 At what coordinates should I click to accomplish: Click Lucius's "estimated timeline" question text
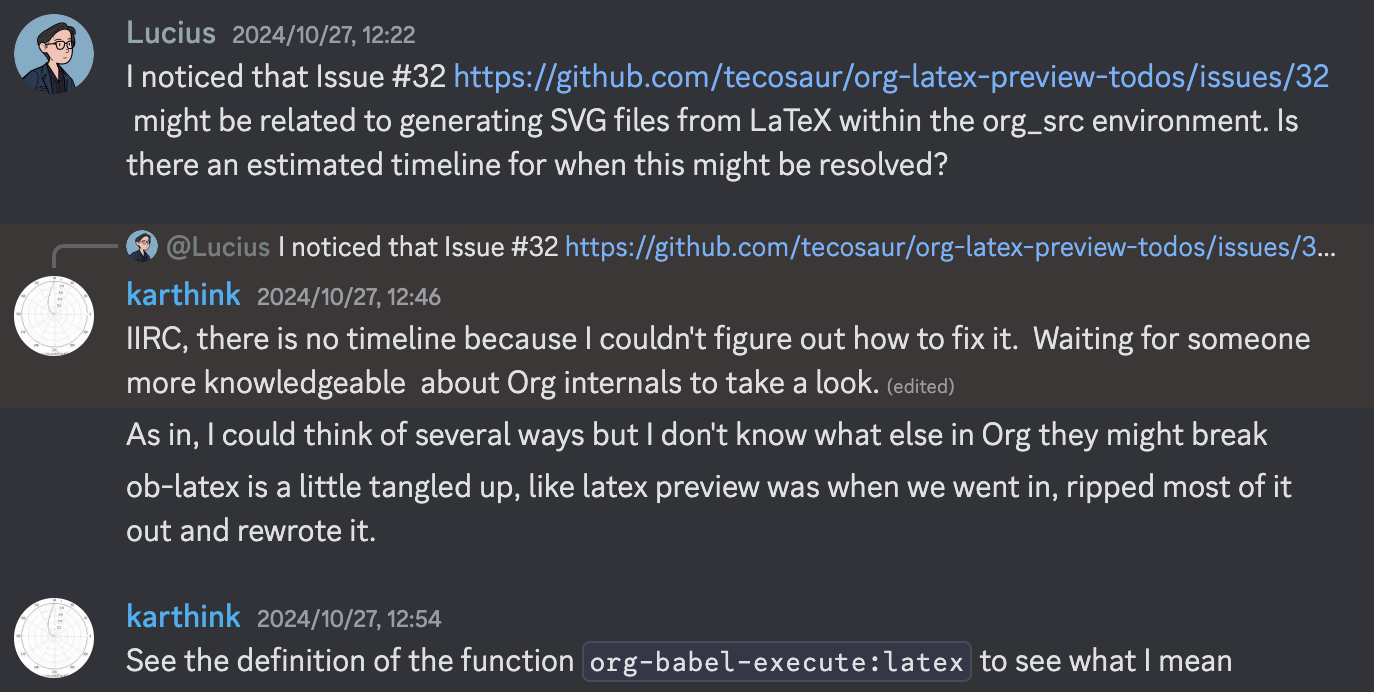pyautogui.click(x=536, y=164)
